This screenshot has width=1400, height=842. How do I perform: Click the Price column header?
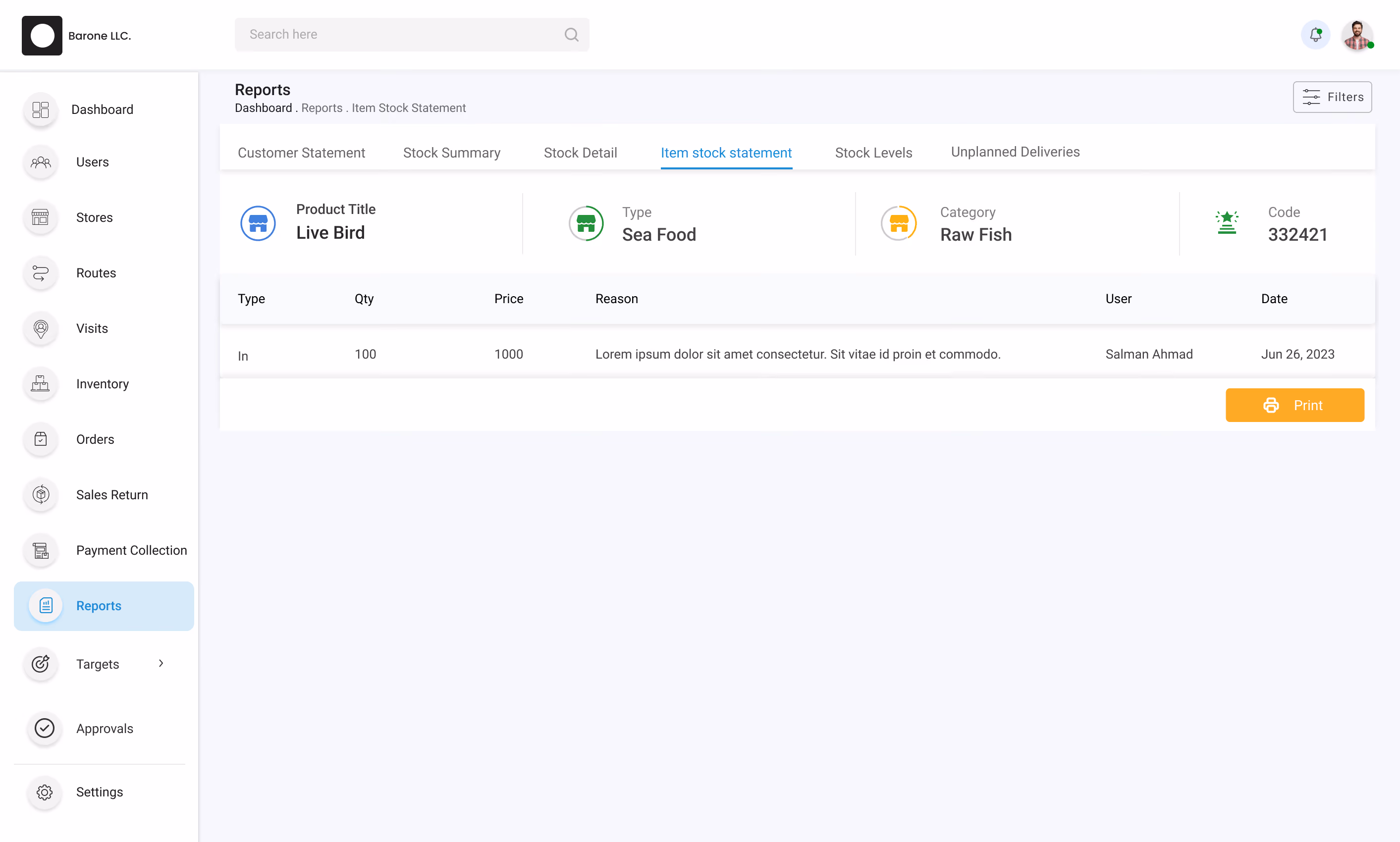pyautogui.click(x=509, y=299)
